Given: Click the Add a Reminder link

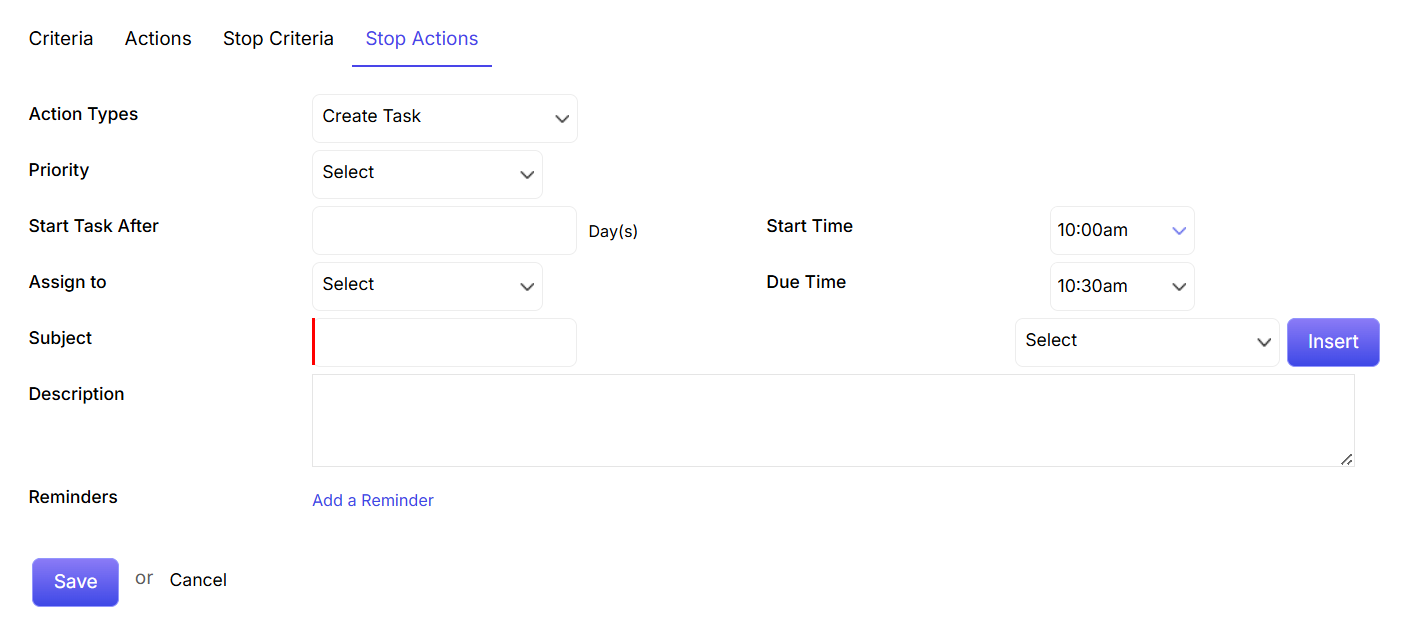Looking at the screenshot, I should pyautogui.click(x=373, y=500).
